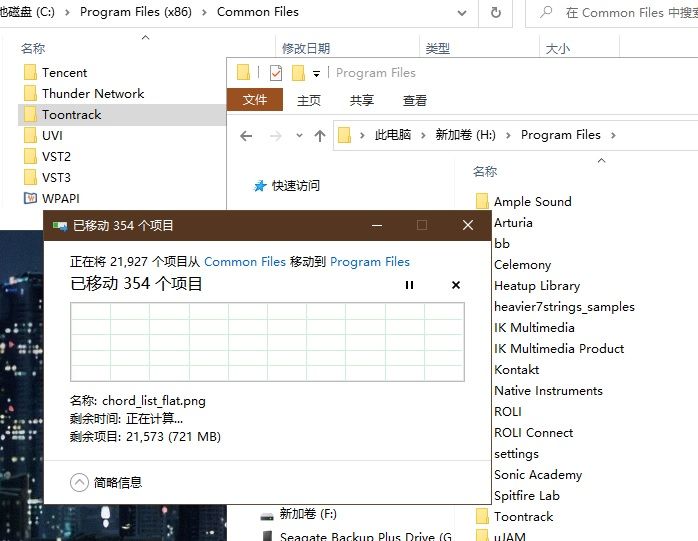698x541 pixels.
Task: Open the Program Files destination link
Action: tap(369, 262)
